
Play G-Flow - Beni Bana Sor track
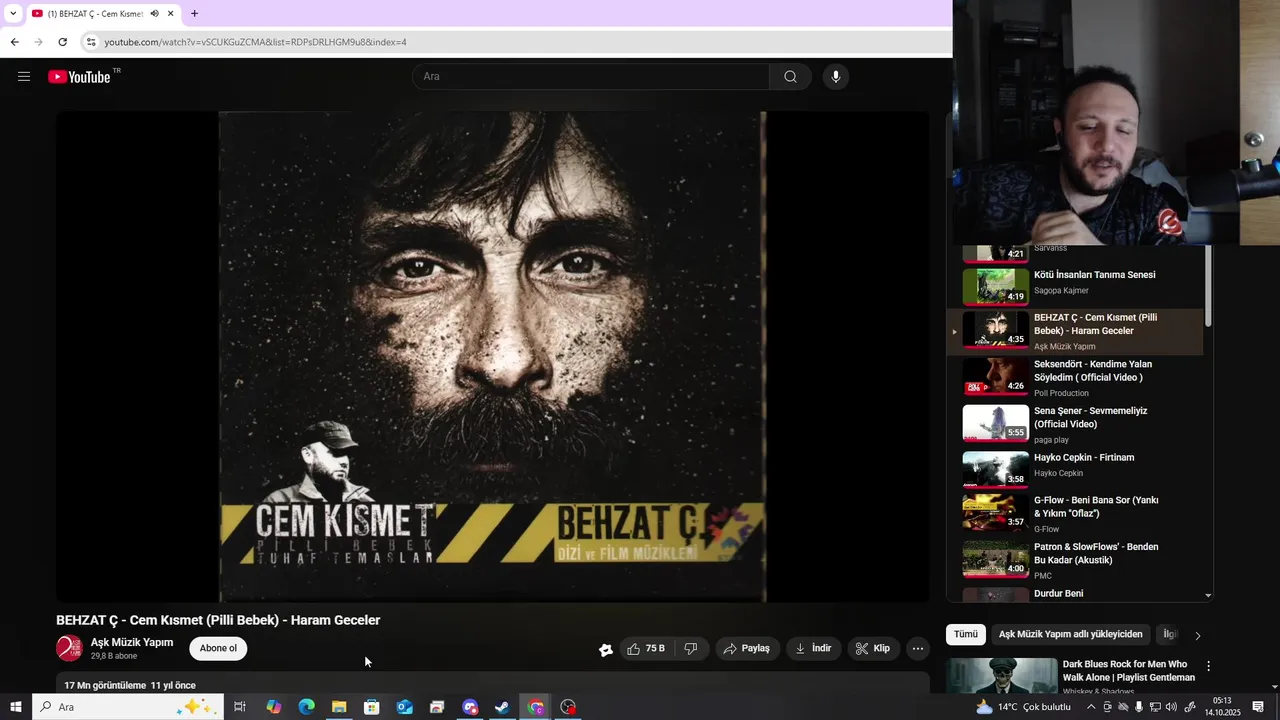click(x=1075, y=512)
